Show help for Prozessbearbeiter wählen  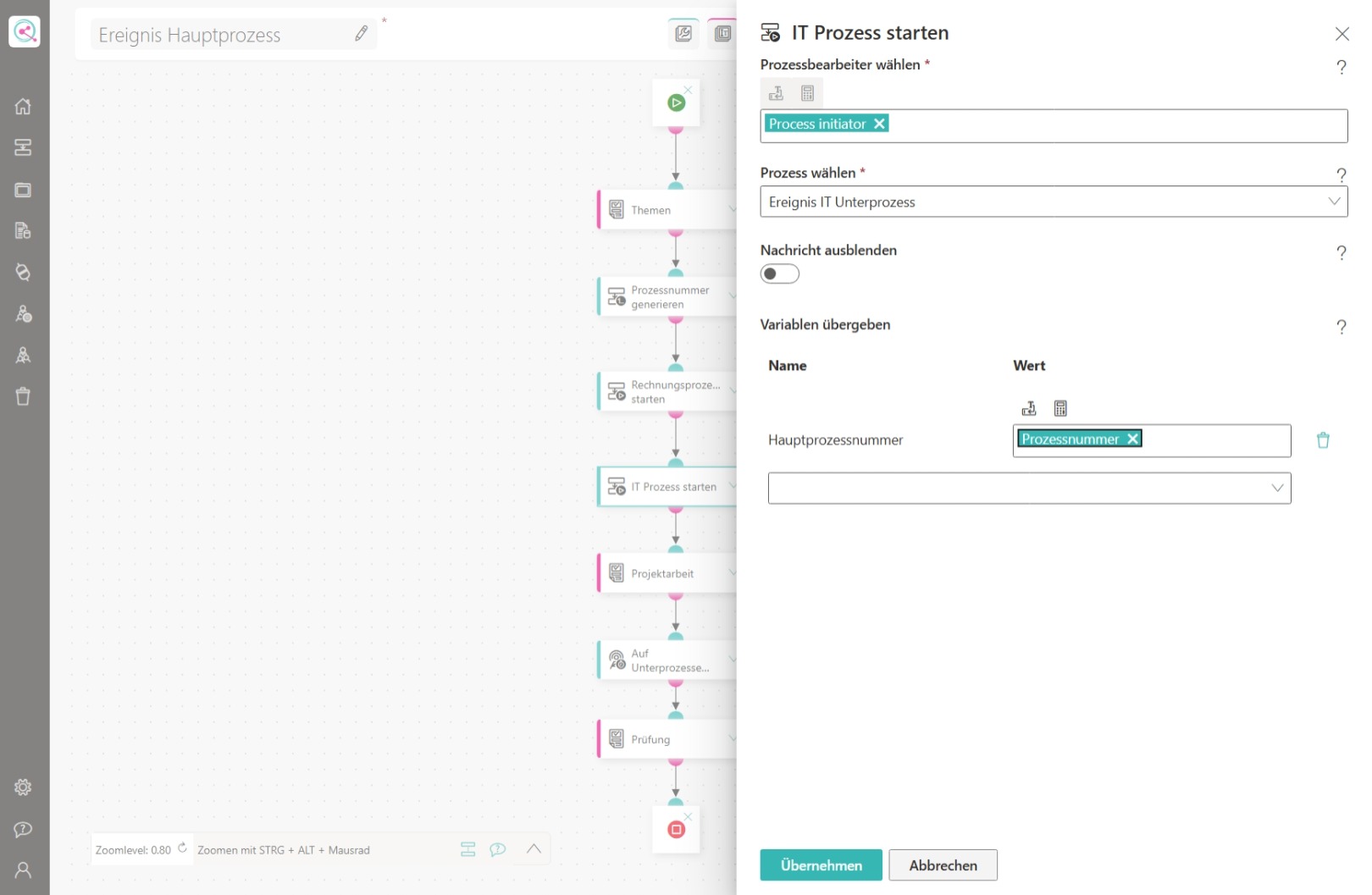pos(1342,67)
